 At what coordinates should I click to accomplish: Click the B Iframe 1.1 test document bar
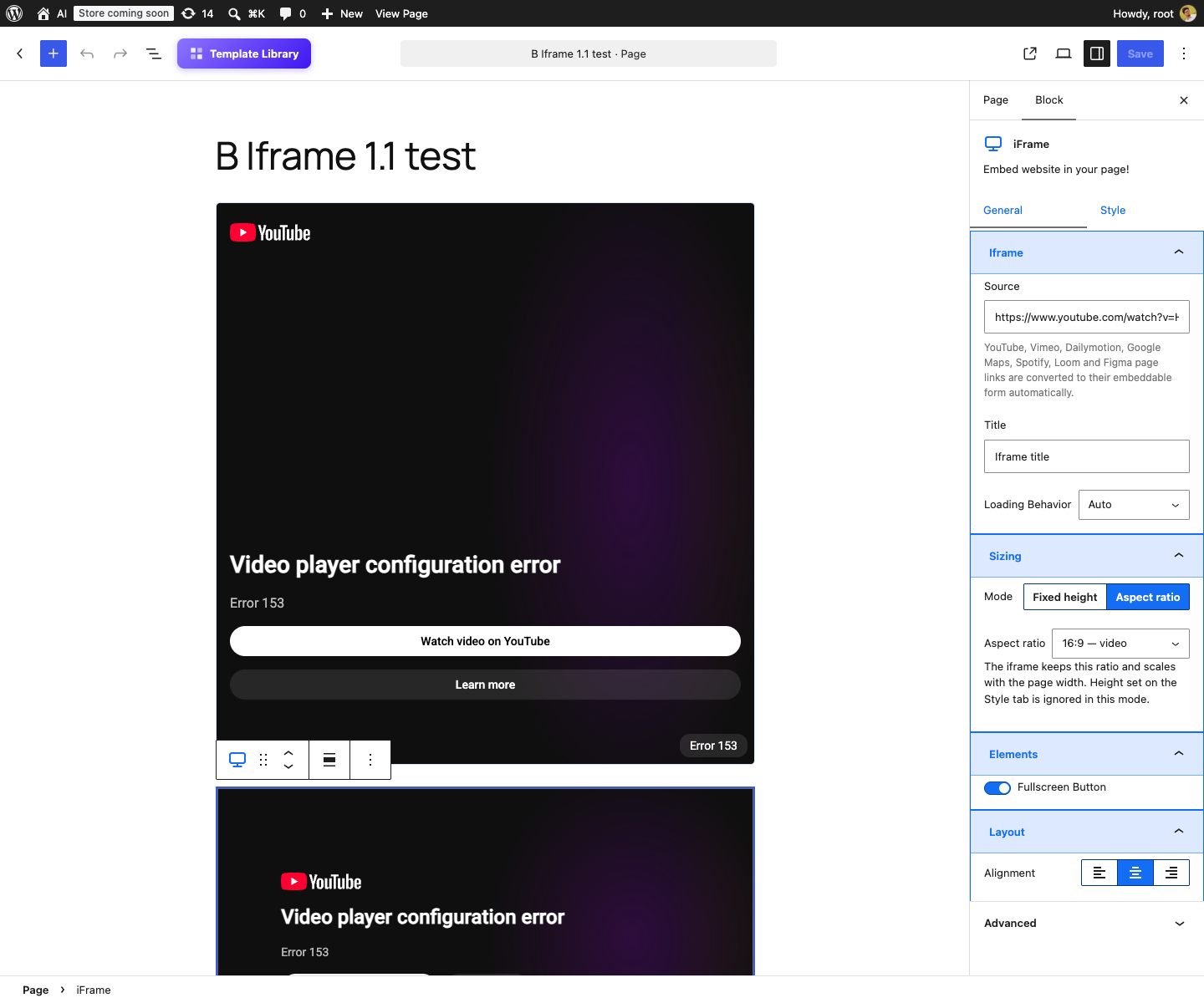tap(589, 53)
